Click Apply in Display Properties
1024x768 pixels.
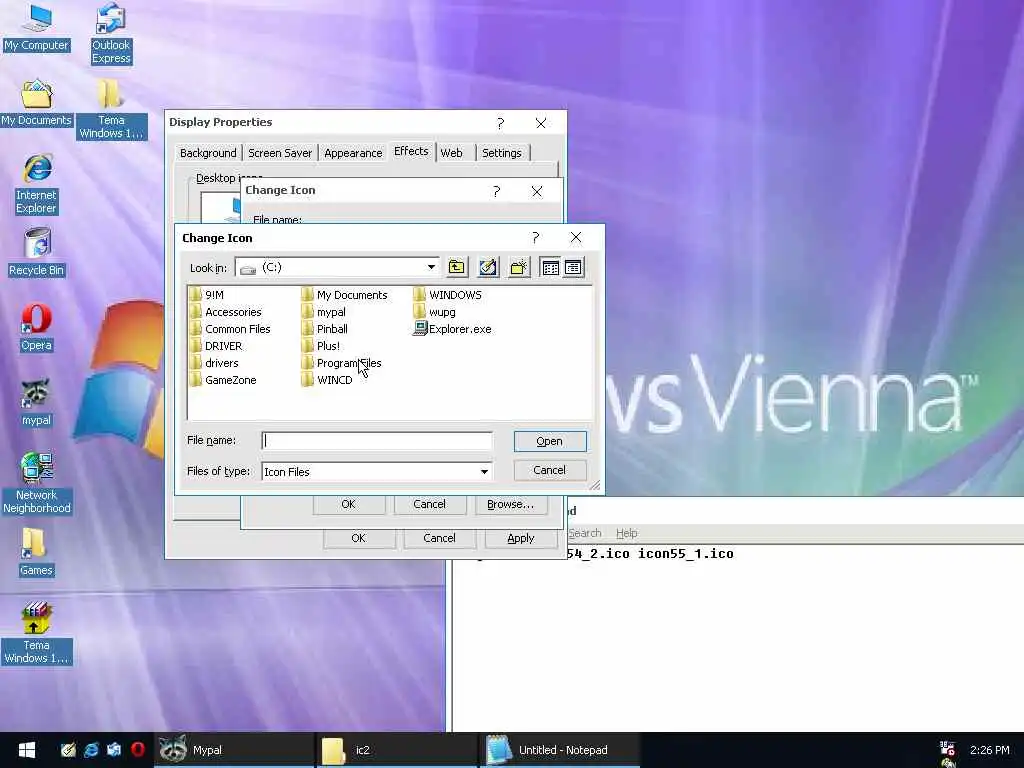pyautogui.click(x=520, y=538)
